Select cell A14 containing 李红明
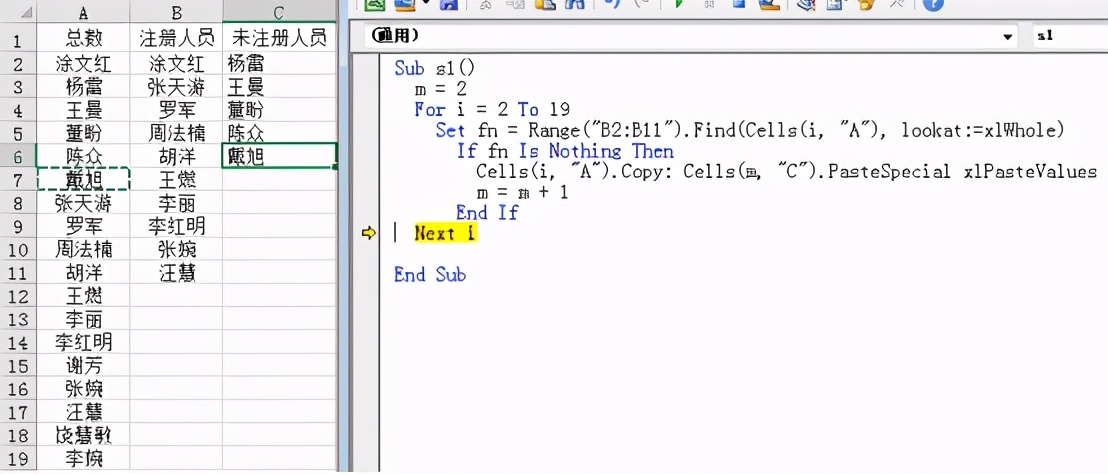The width and height of the screenshot is (1108, 474). [83, 343]
